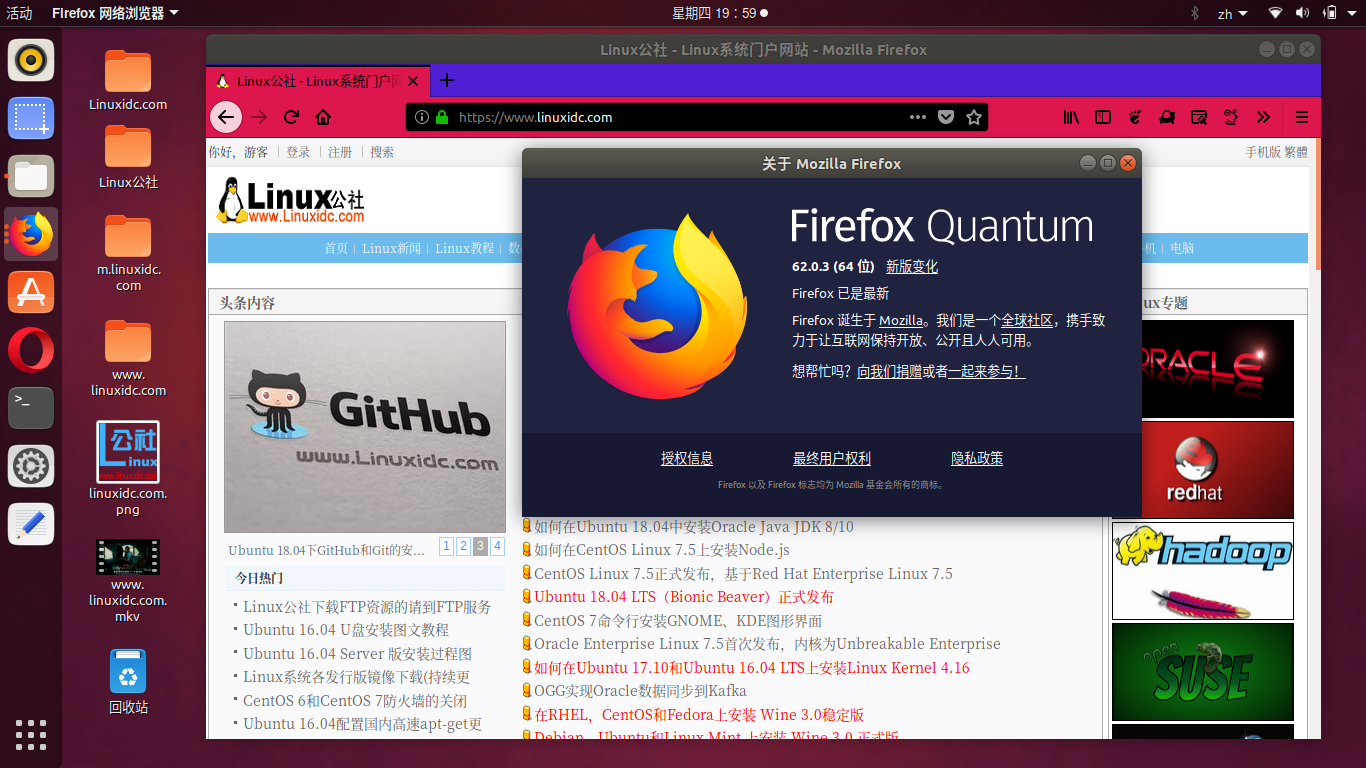Open 授权信息 licensing information
The height and width of the screenshot is (768, 1366).
point(687,459)
